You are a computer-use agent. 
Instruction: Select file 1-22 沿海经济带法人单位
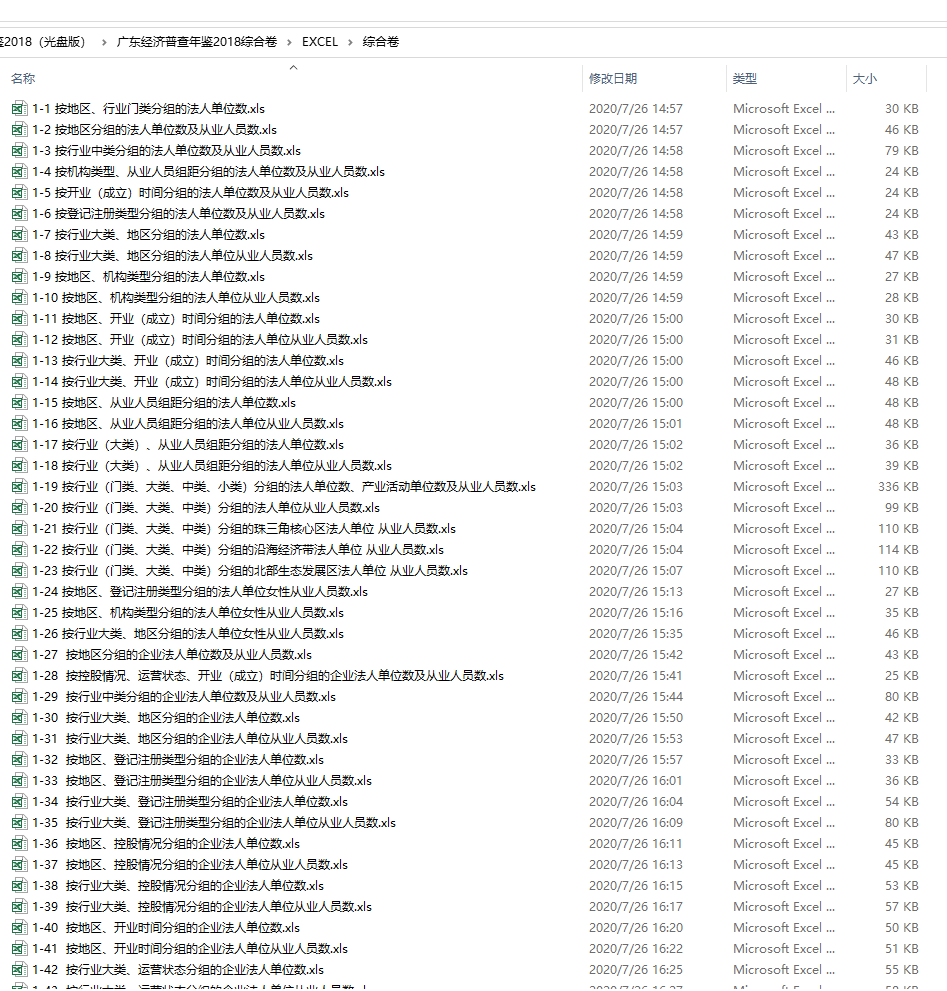238,550
